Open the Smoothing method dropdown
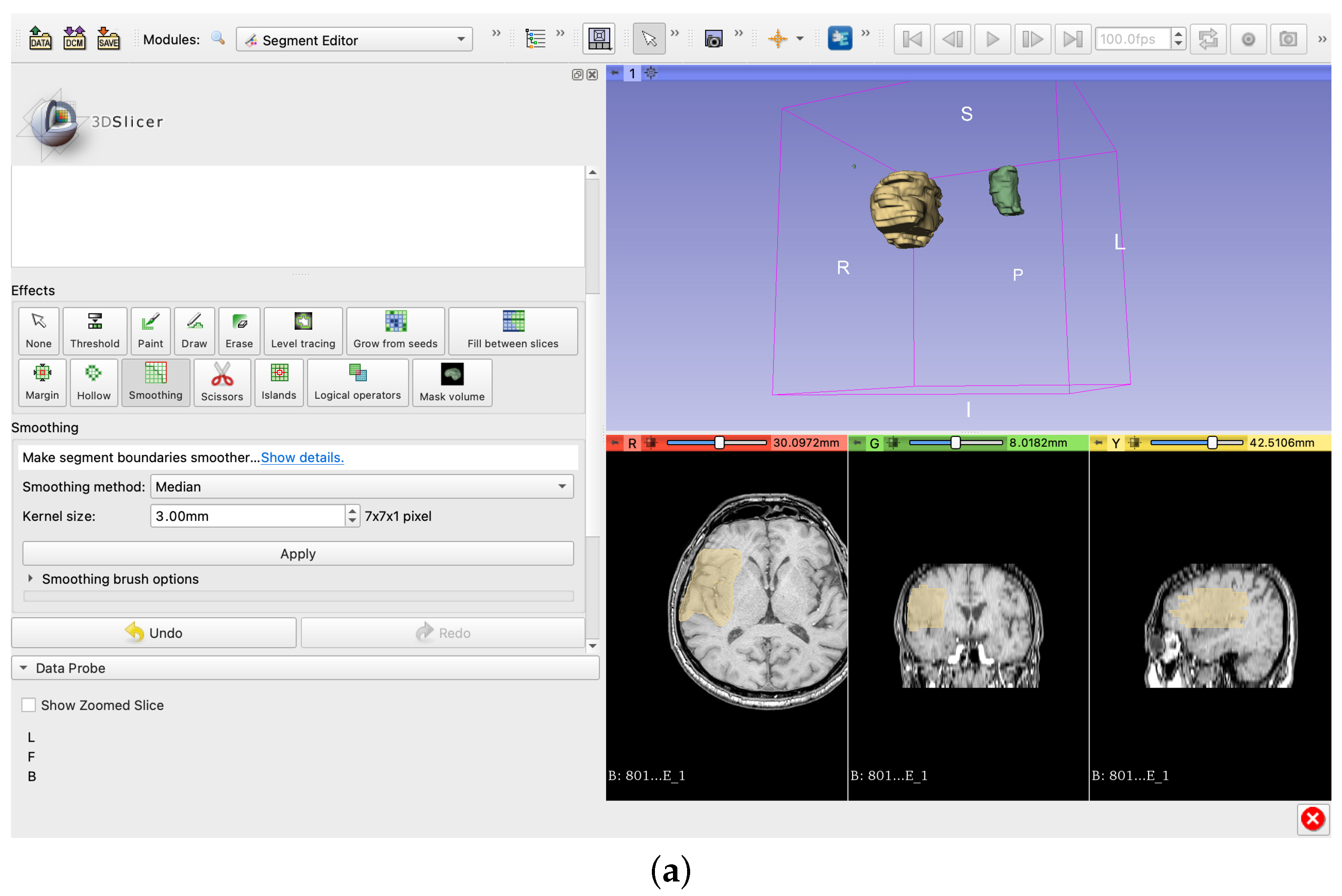The height and width of the screenshot is (896, 1342). pyautogui.click(x=361, y=486)
